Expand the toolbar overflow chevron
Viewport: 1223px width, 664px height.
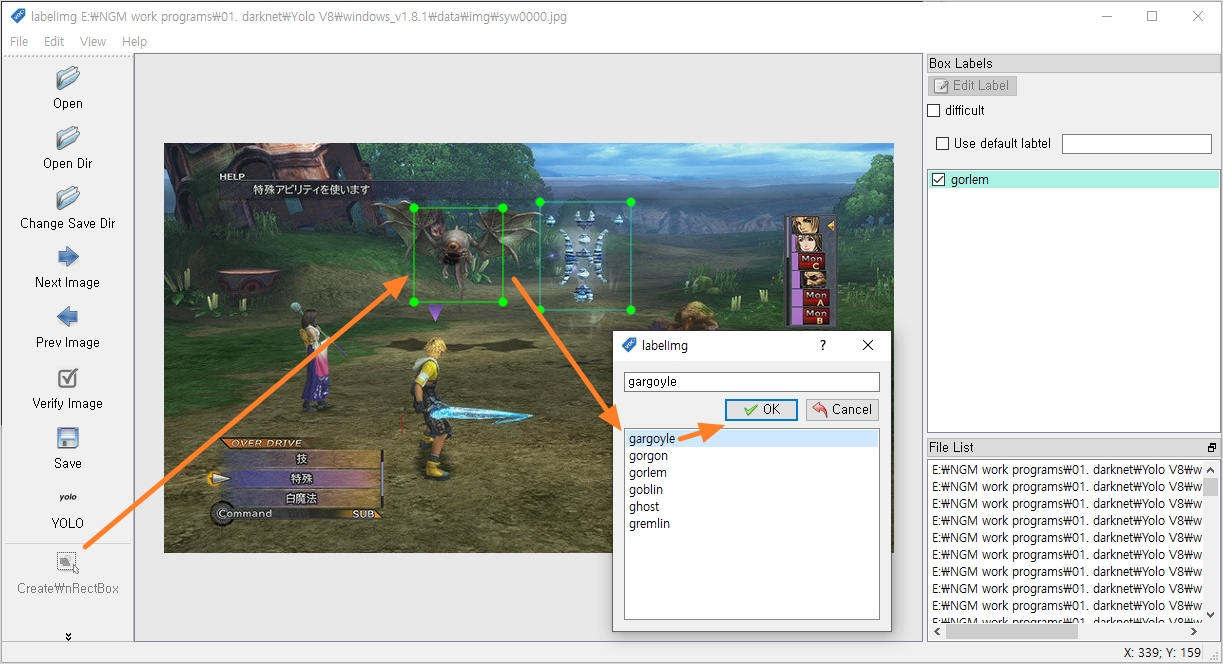[x=68, y=636]
